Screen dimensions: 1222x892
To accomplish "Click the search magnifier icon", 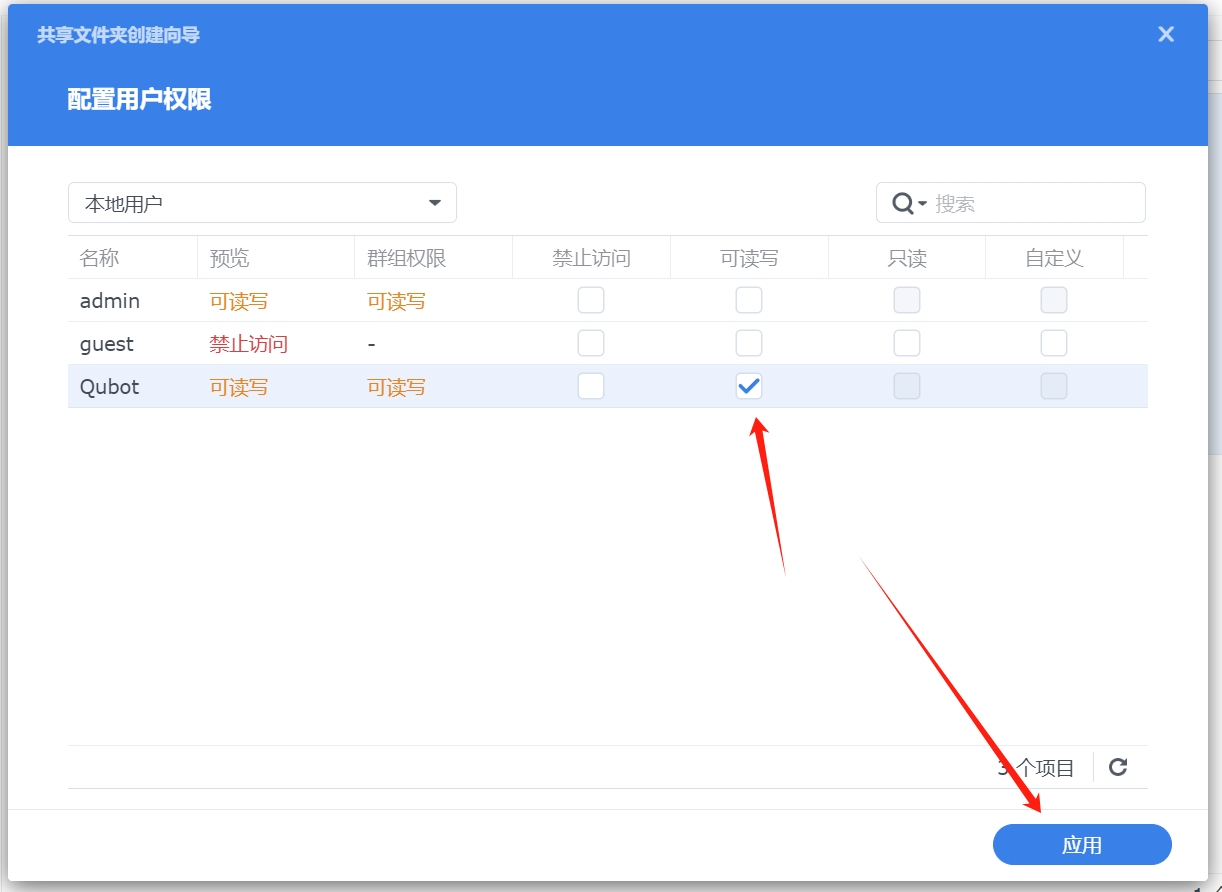I will point(902,203).
